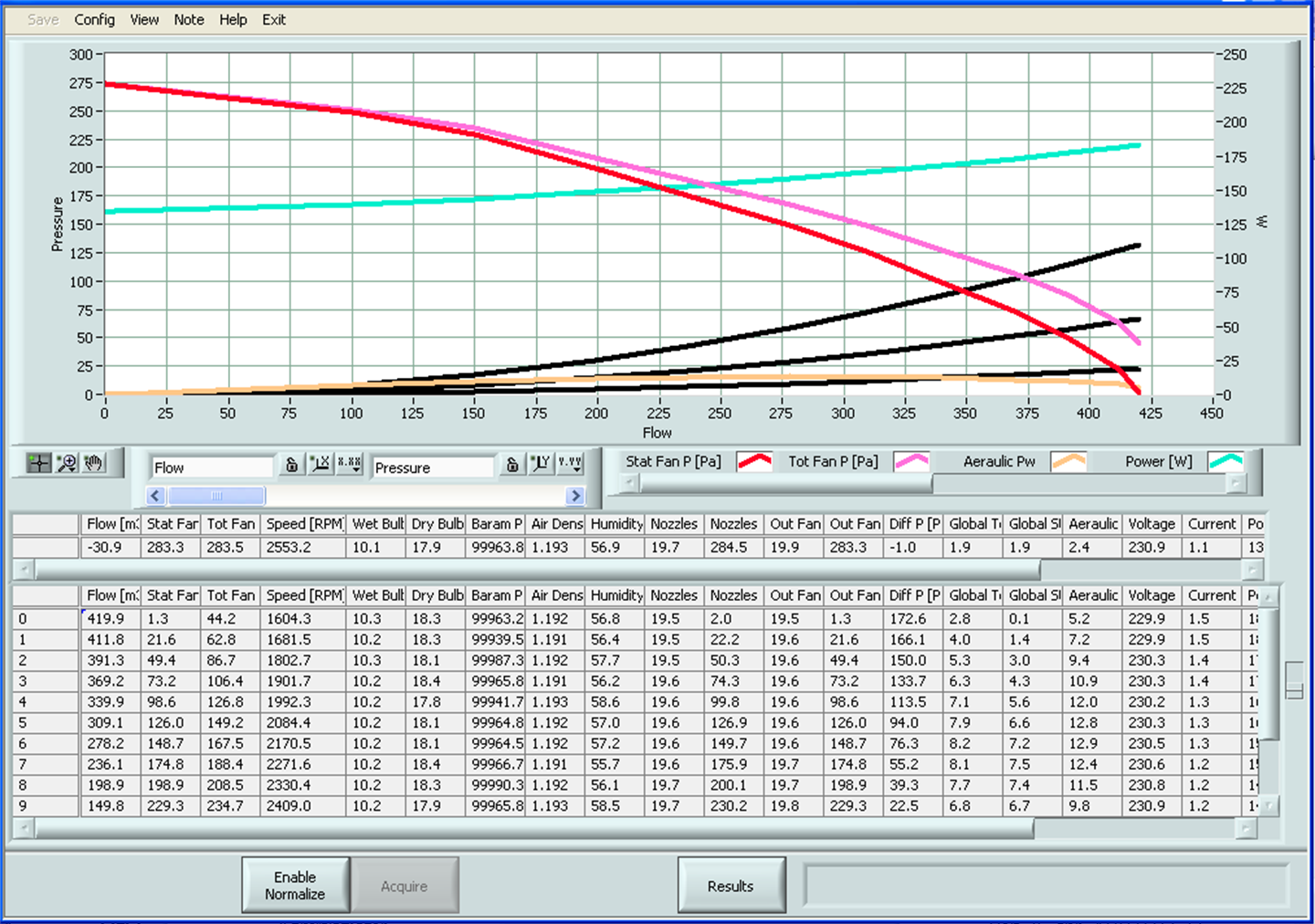Click the Tot Fan P pink plot swatch
This screenshot has height=924, width=1315.
pos(911,461)
